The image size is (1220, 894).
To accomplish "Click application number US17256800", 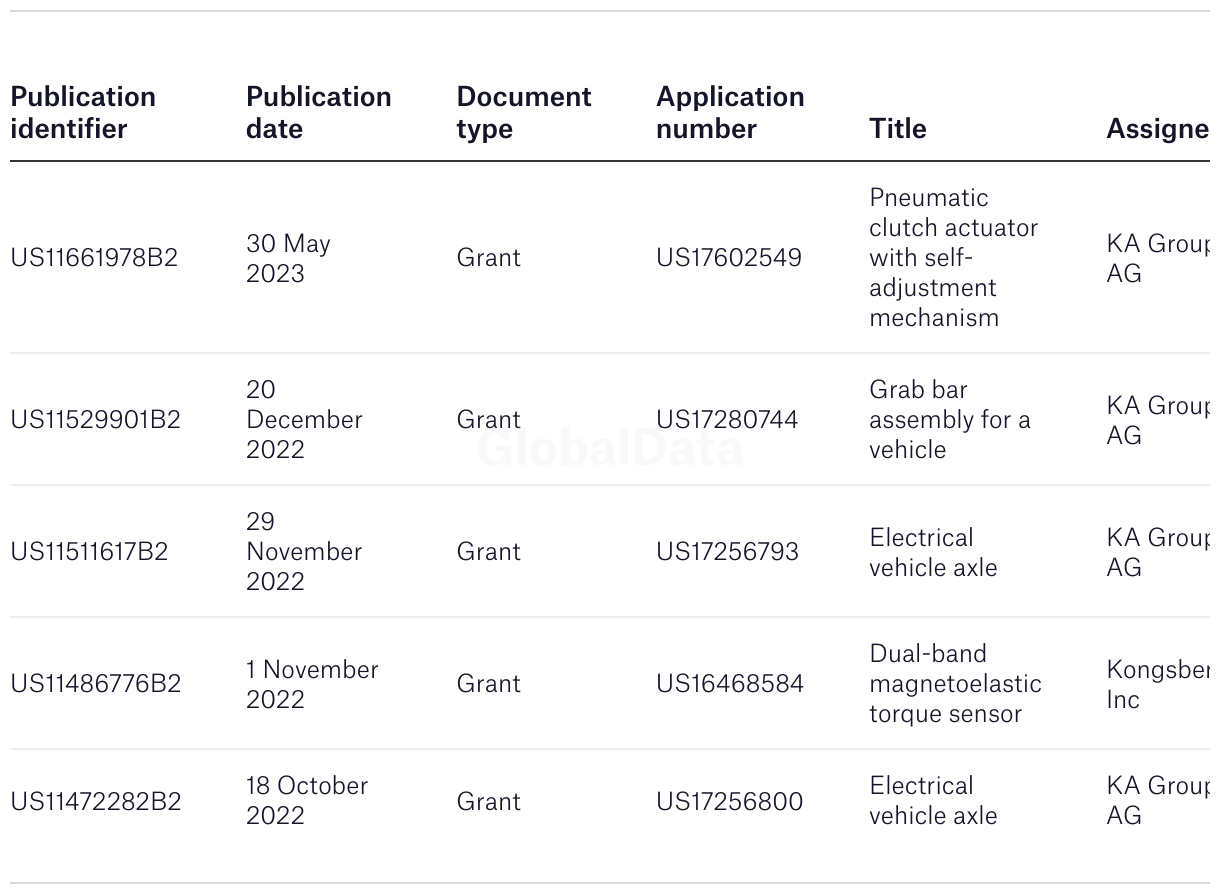I will click(x=729, y=801).
